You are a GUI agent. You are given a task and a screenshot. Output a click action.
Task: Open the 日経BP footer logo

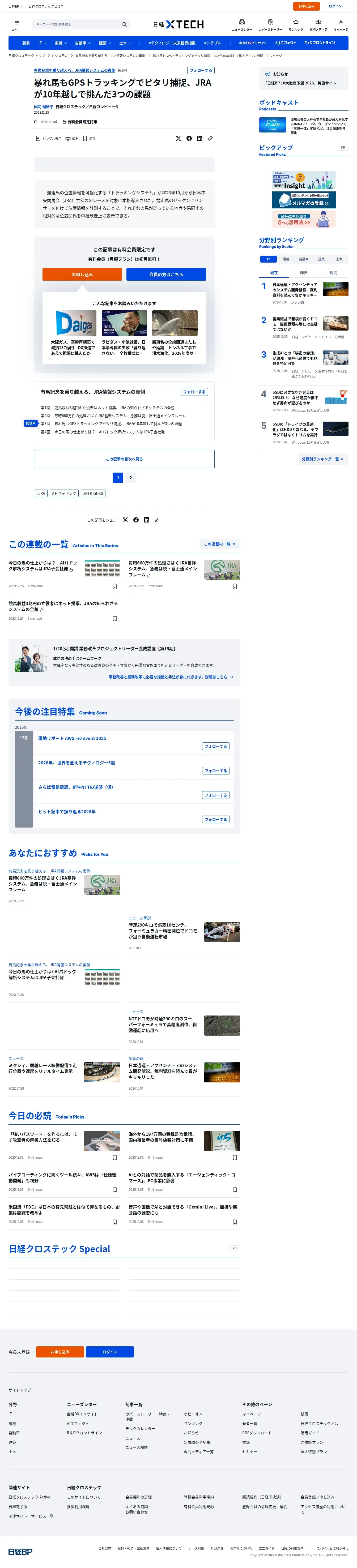(20, 1551)
